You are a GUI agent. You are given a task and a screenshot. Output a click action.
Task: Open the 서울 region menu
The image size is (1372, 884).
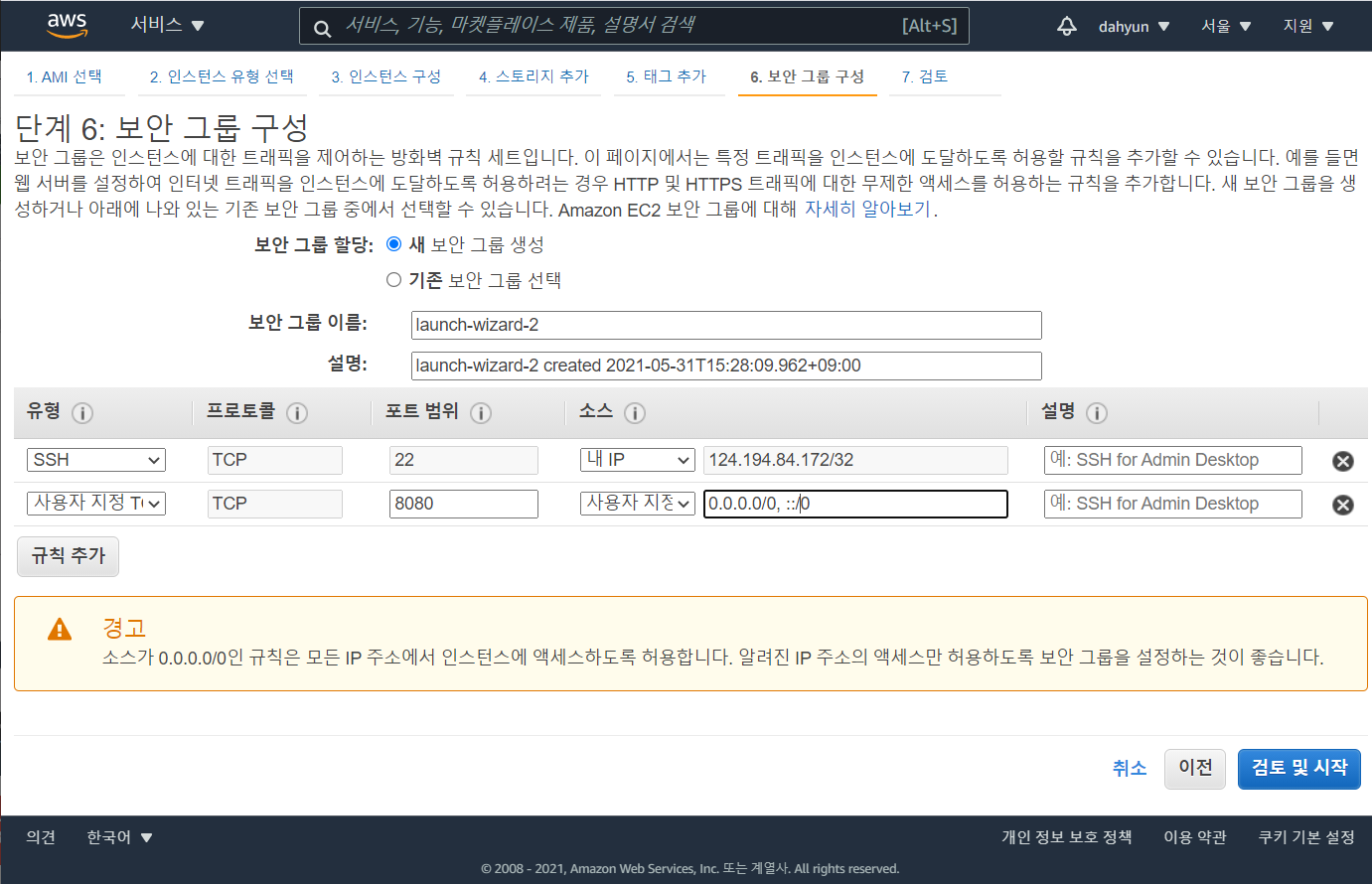point(1226,26)
